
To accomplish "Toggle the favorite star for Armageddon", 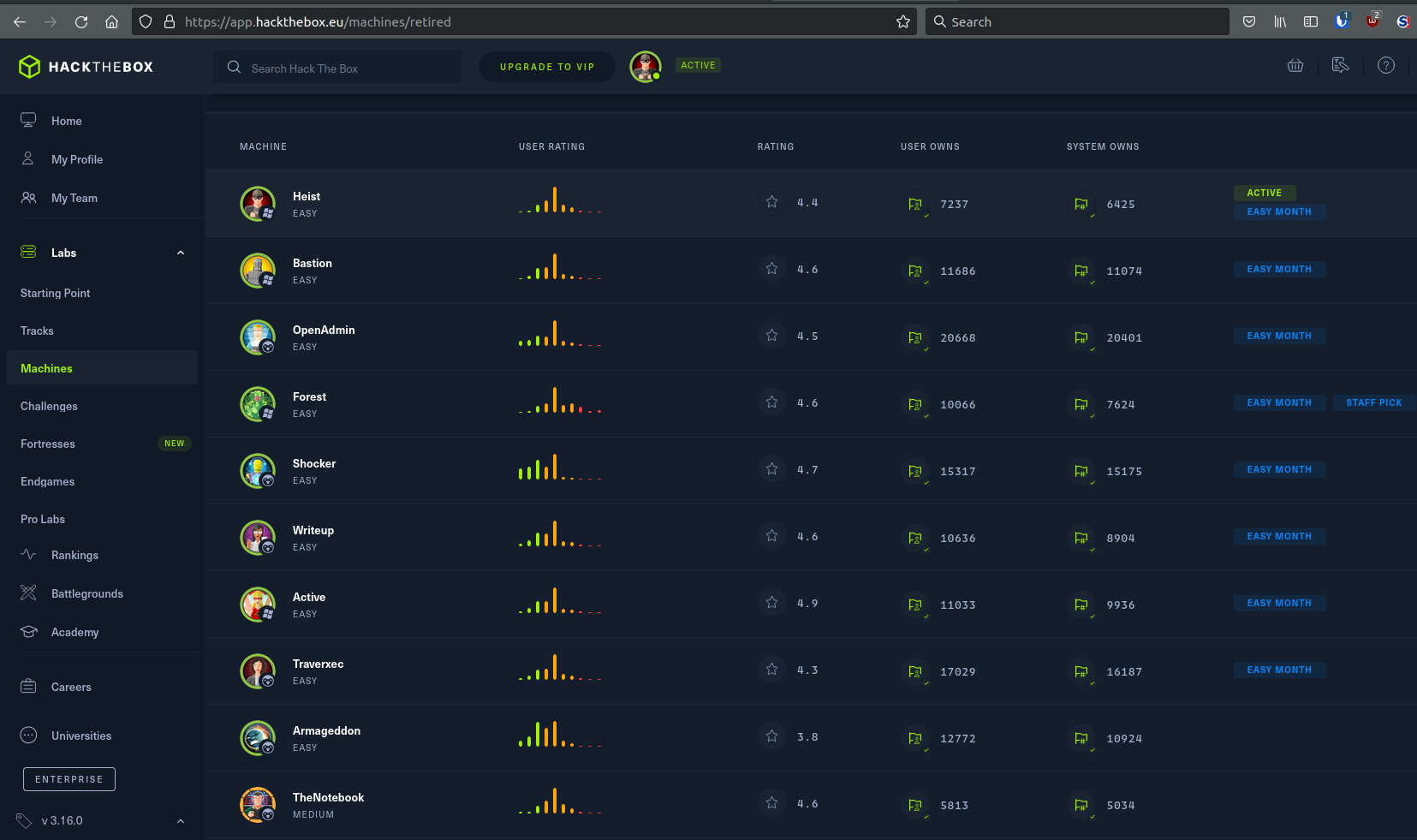I will 771,736.
